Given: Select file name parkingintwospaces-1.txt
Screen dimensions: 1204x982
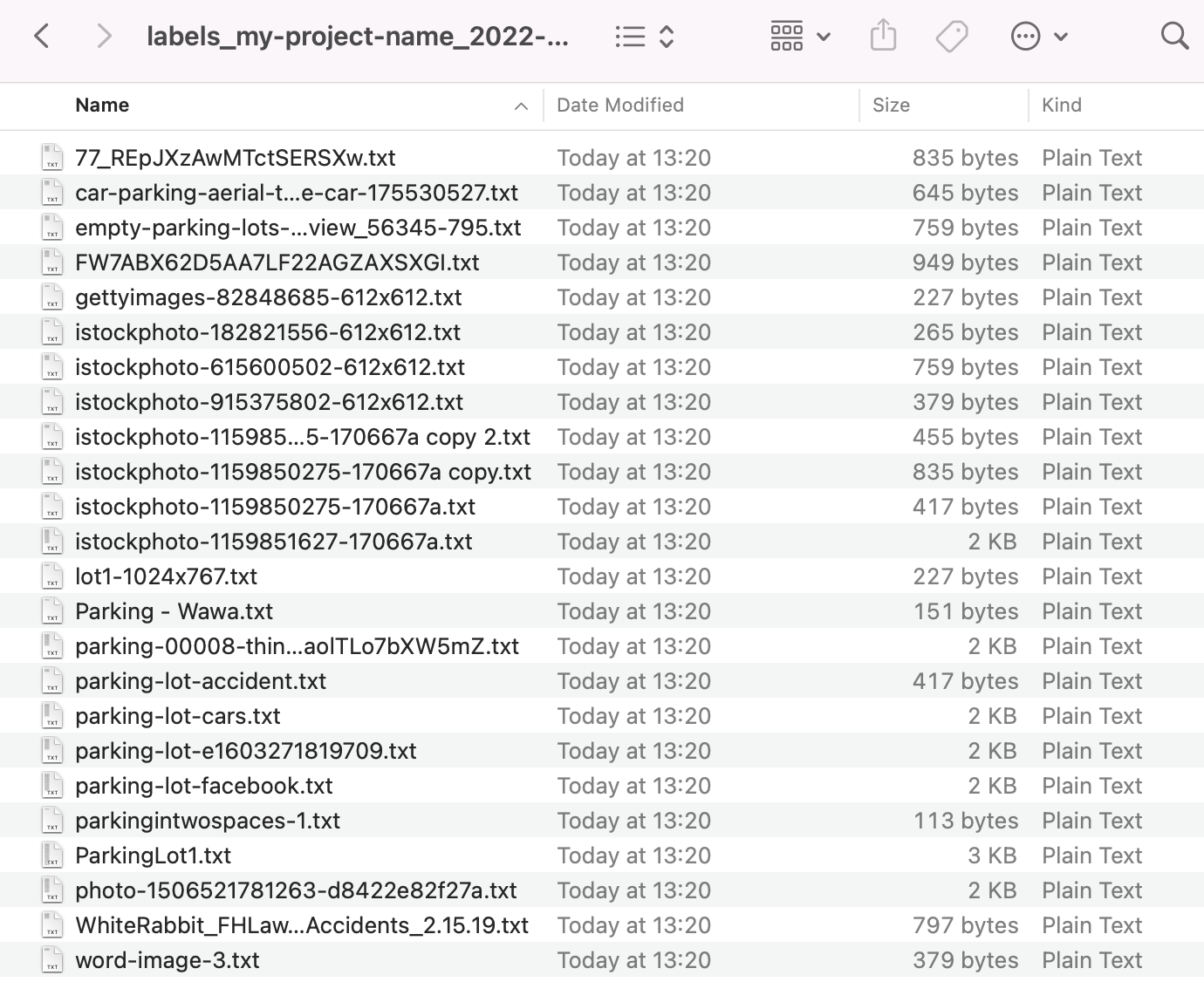Looking at the screenshot, I should pyautogui.click(x=208, y=821).
